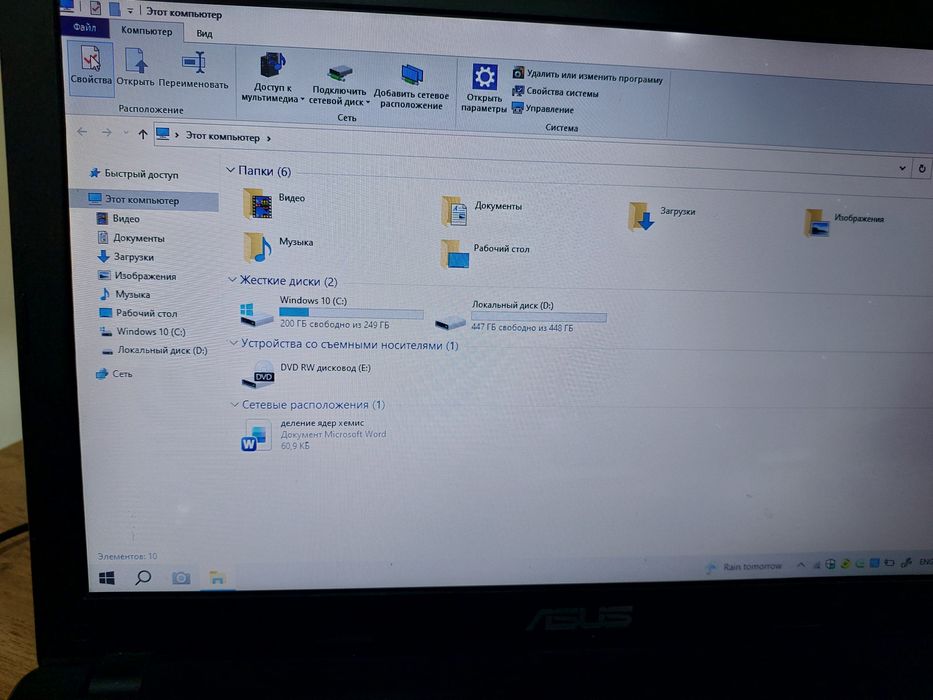Viewport: 933px width, 700px height.
Task: Select the DVD RW дисковод (E:) icon
Action: point(258,375)
